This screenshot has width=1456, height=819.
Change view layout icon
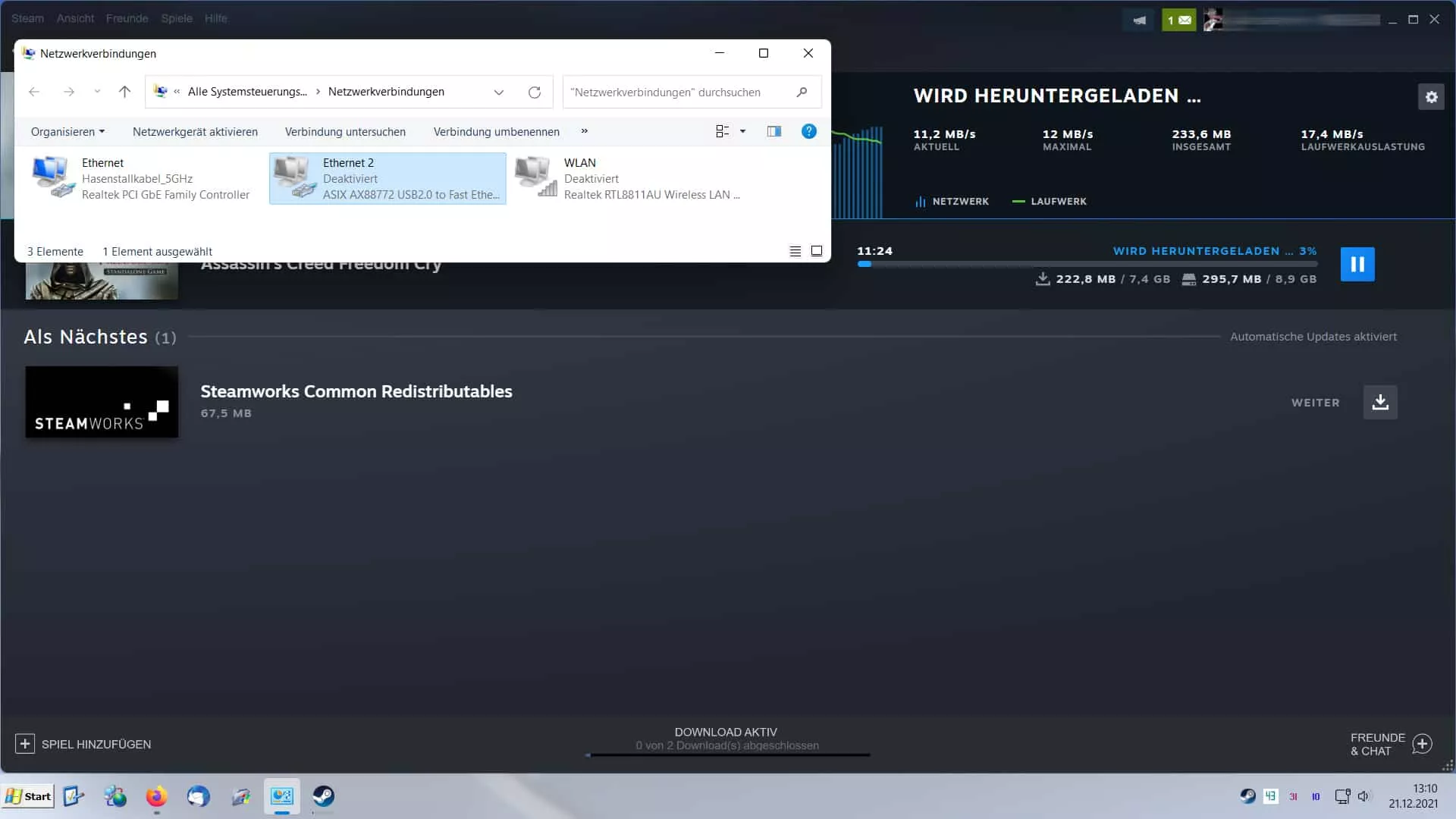point(723,131)
